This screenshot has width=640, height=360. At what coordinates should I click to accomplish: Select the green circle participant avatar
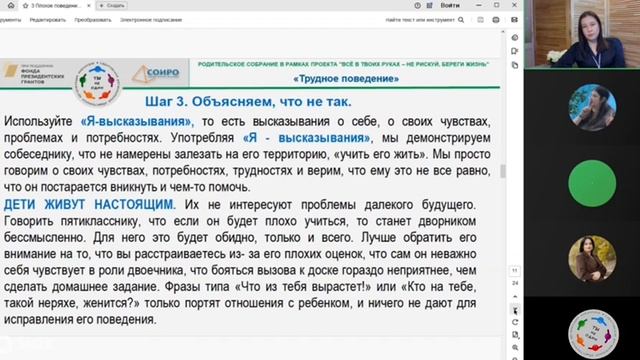coord(592,183)
